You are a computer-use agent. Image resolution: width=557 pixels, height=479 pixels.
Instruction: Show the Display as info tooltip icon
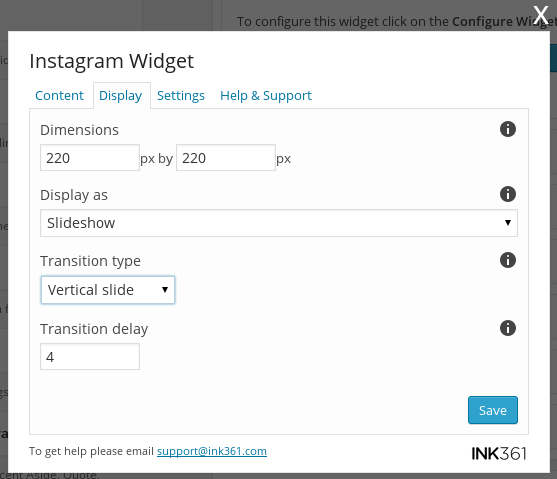tap(508, 194)
